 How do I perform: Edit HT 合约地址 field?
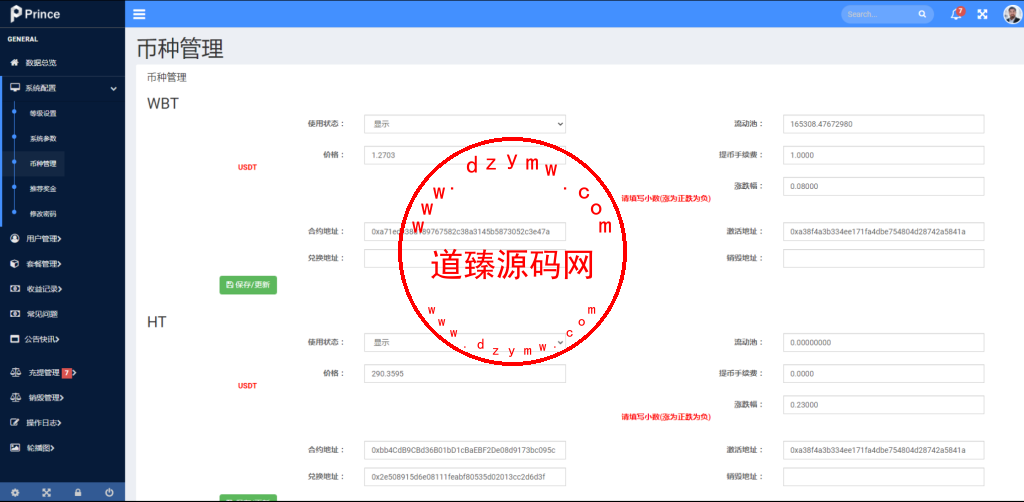(465, 450)
